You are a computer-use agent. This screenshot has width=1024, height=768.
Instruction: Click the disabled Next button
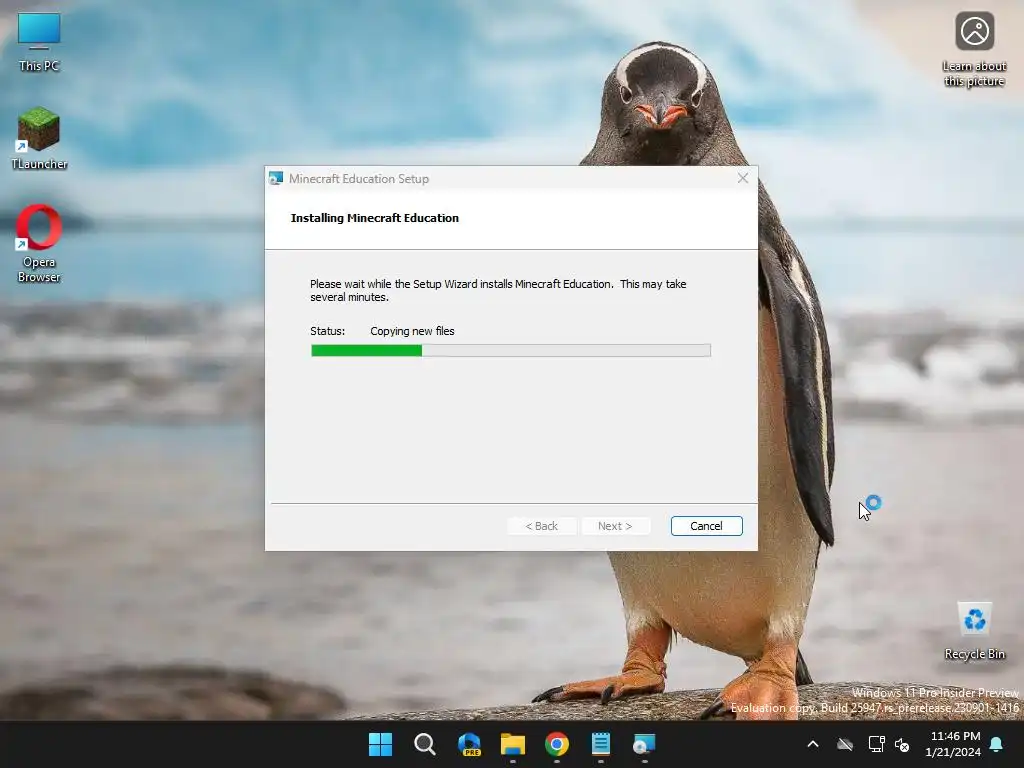615,526
